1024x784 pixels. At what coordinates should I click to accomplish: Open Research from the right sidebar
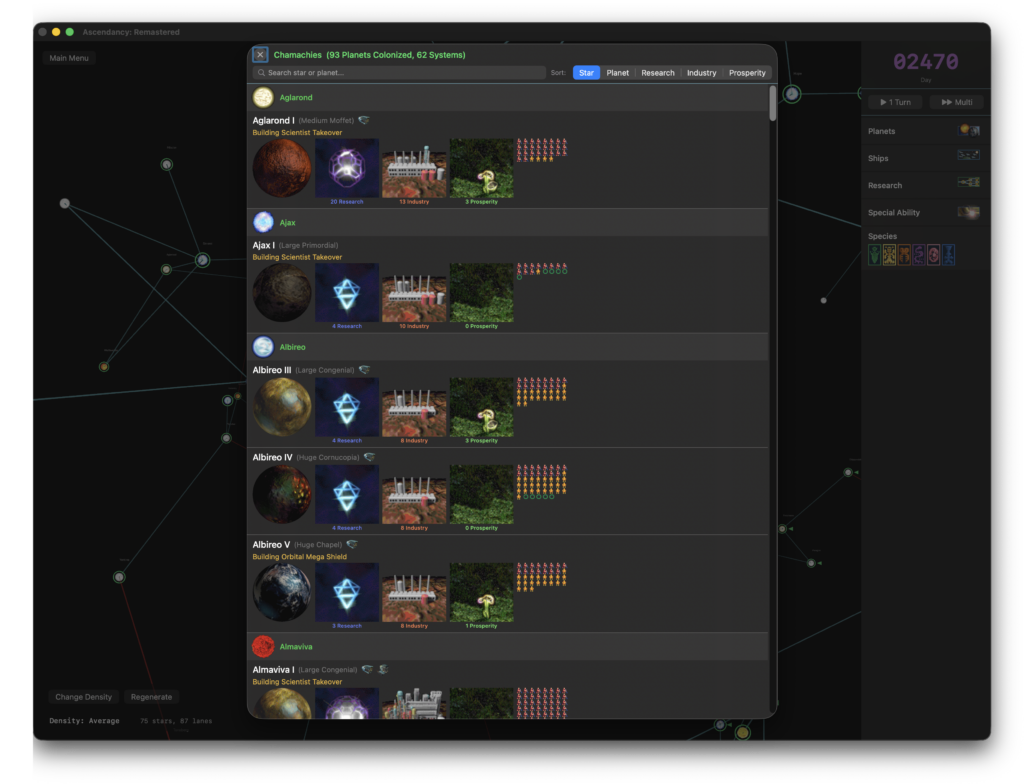click(925, 186)
